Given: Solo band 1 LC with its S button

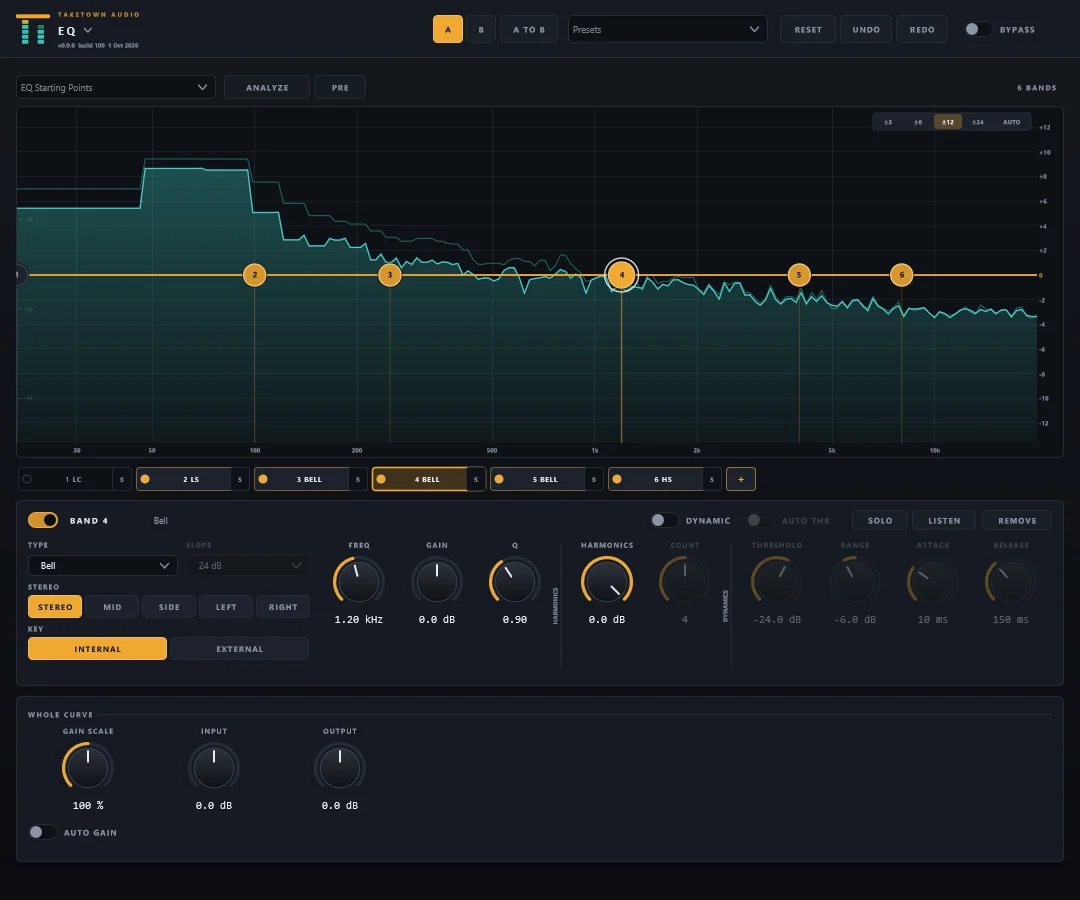Looking at the screenshot, I should coord(122,479).
